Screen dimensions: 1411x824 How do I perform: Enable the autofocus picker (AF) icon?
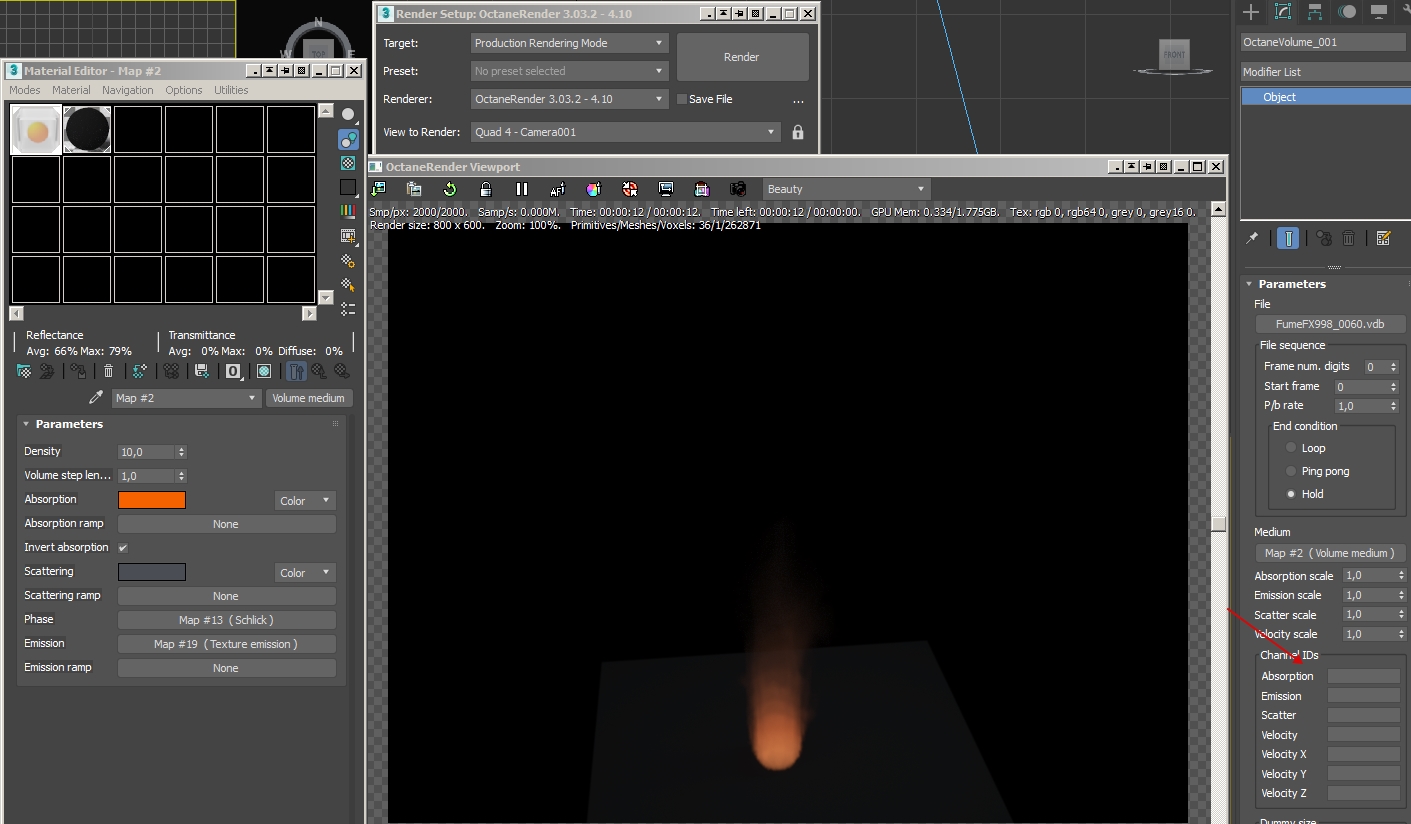(558, 189)
